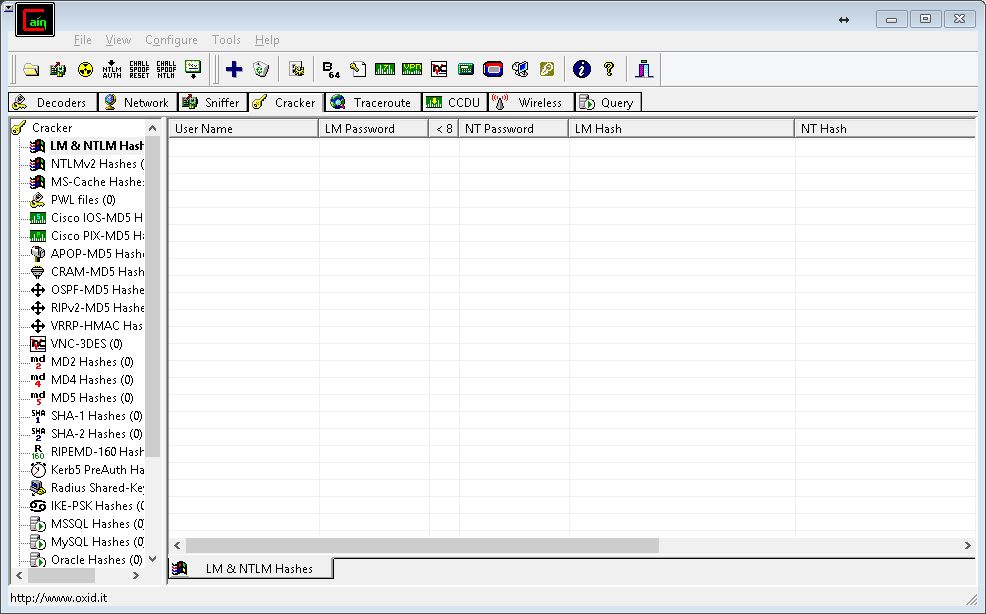This screenshot has height=614, width=986.
Task: Select CRAM-MD5 Hashes in the tree
Action: pyautogui.click(x=97, y=272)
